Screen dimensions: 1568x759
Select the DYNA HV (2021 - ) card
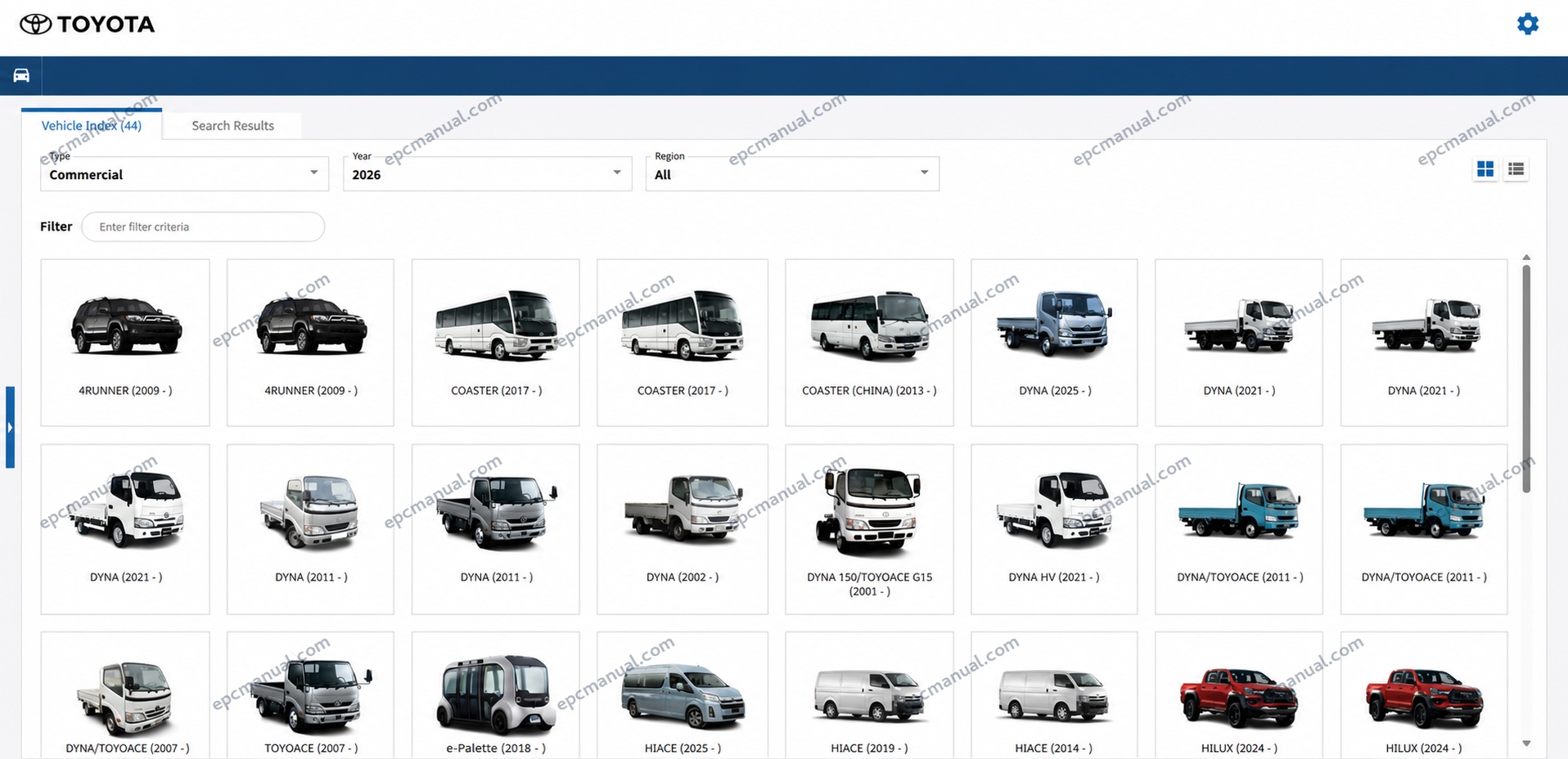pyautogui.click(x=1054, y=529)
